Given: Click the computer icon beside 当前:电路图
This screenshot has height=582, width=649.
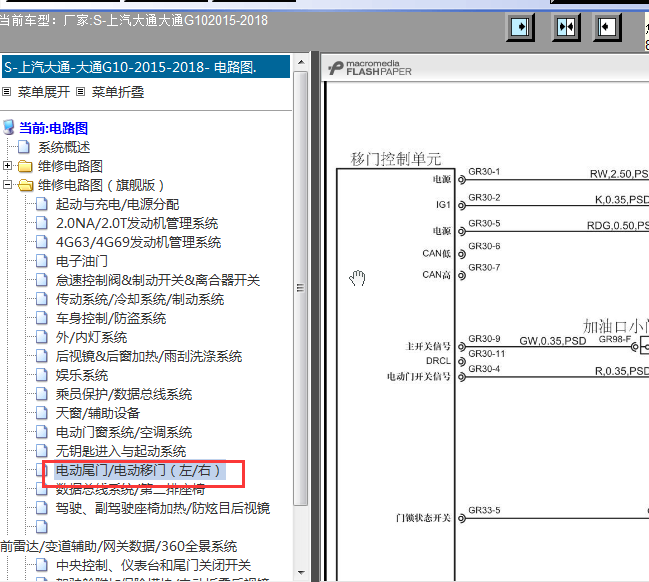Looking at the screenshot, I should click(x=8, y=127).
